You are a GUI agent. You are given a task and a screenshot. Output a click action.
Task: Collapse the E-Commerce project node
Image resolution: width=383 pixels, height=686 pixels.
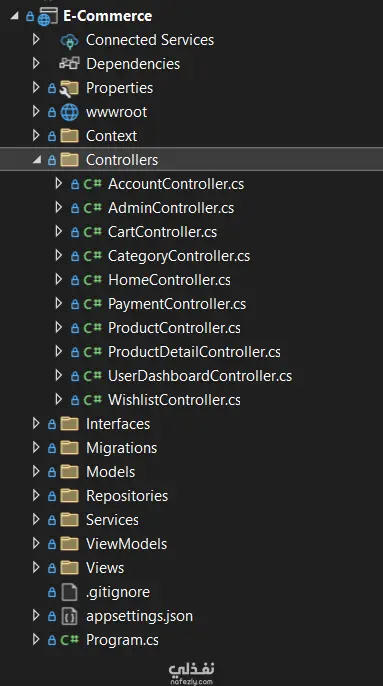click(x=14, y=16)
